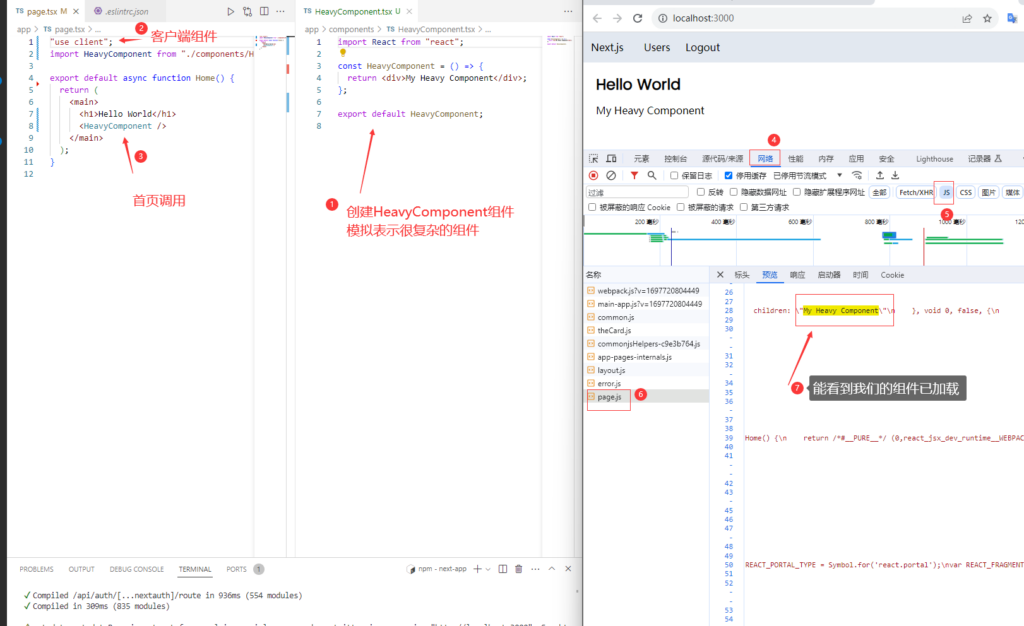The width and height of the screenshot is (1024, 626).
Task: Open the 源代码/来源 Sources tab
Action: pos(722,159)
